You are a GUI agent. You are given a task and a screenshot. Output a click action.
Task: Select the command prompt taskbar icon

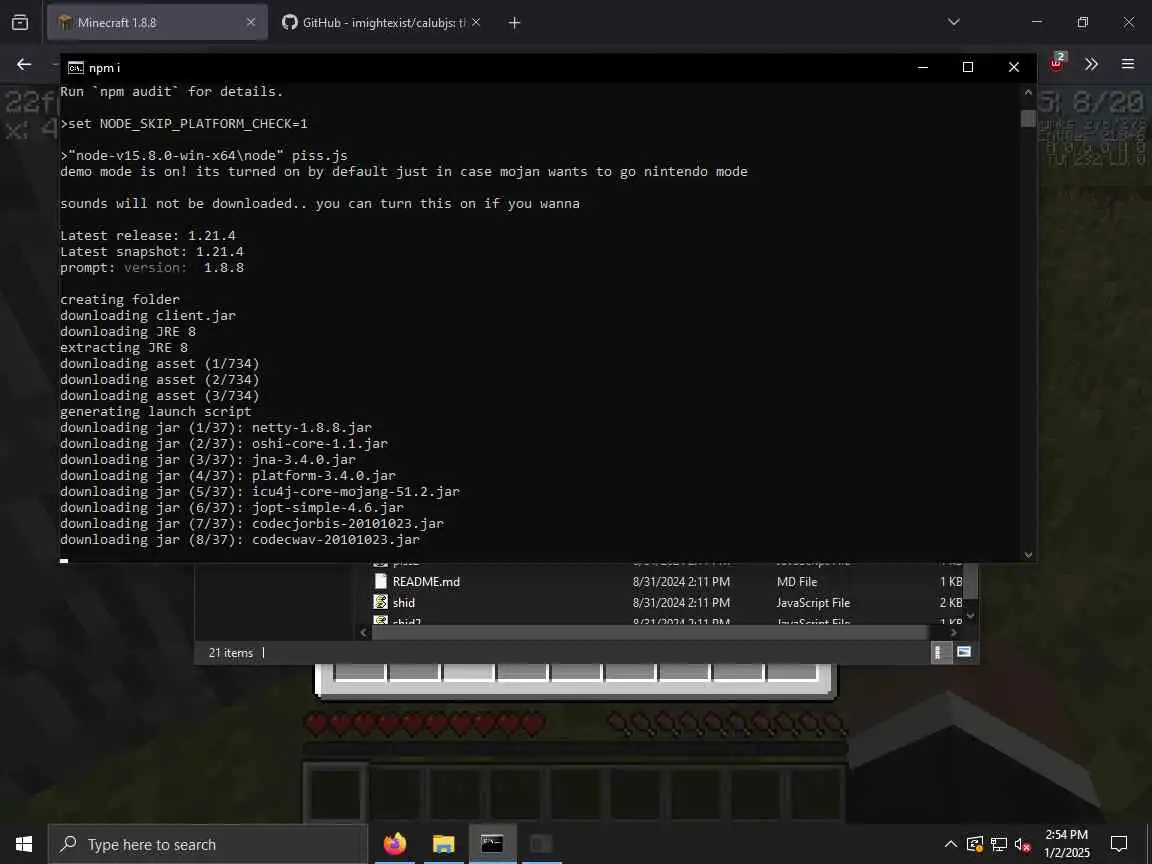pos(492,844)
